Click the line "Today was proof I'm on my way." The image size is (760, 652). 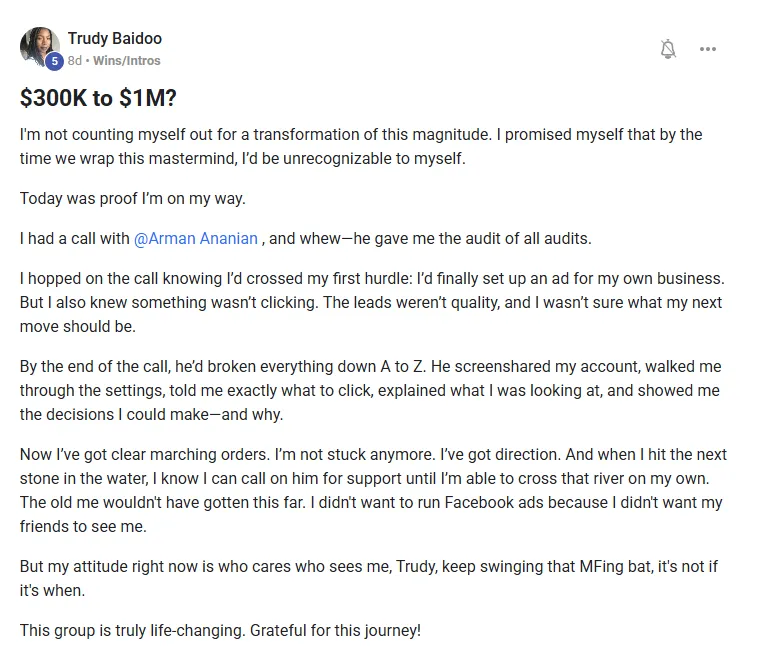click(132, 198)
